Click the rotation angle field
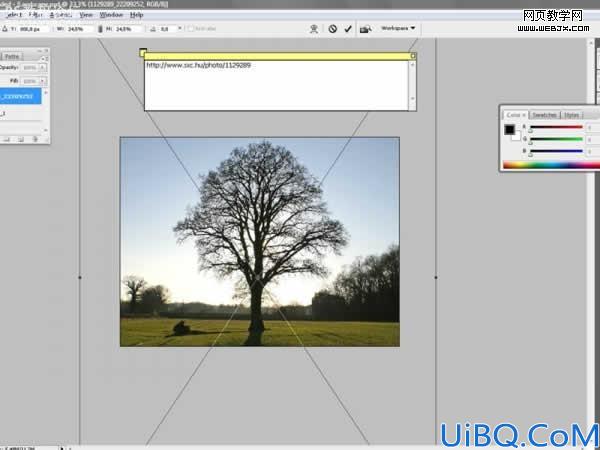 click(168, 29)
